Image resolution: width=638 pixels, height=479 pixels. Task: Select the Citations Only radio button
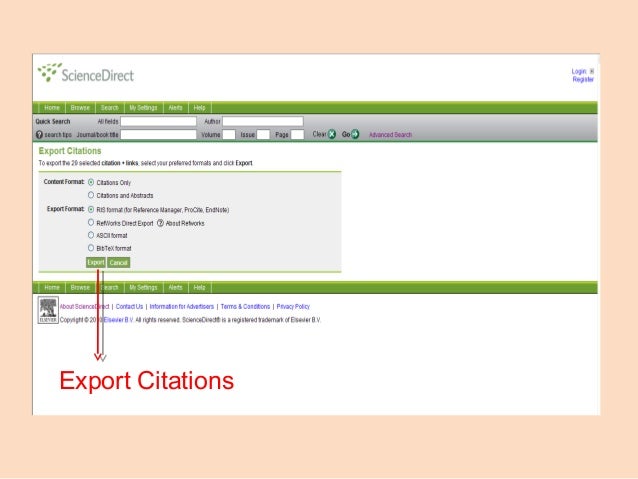pyautogui.click(x=91, y=182)
